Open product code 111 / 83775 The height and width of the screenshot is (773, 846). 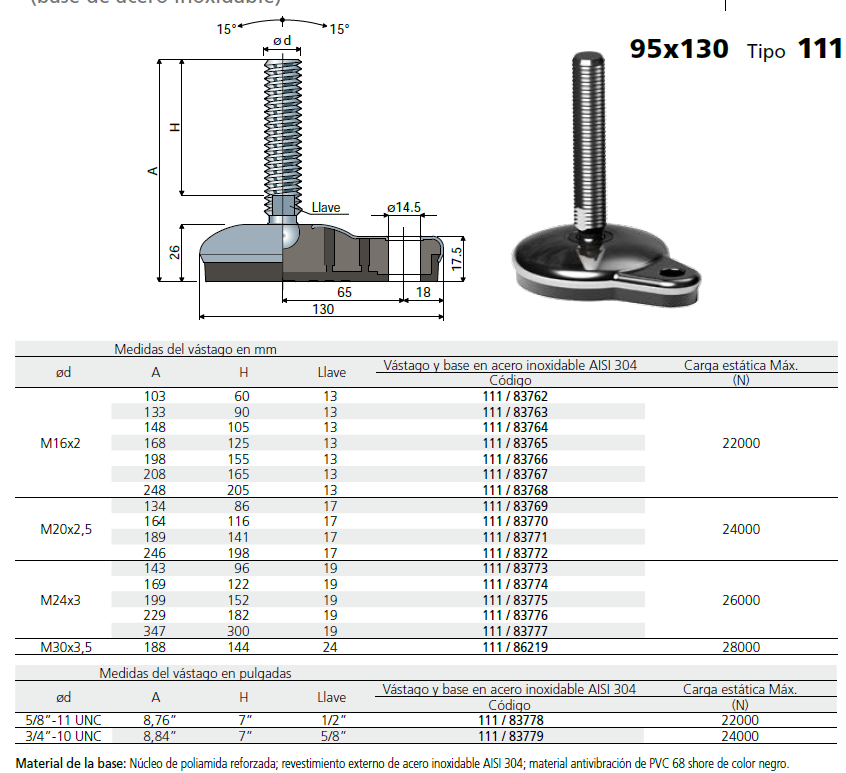pyautogui.click(x=515, y=600)
